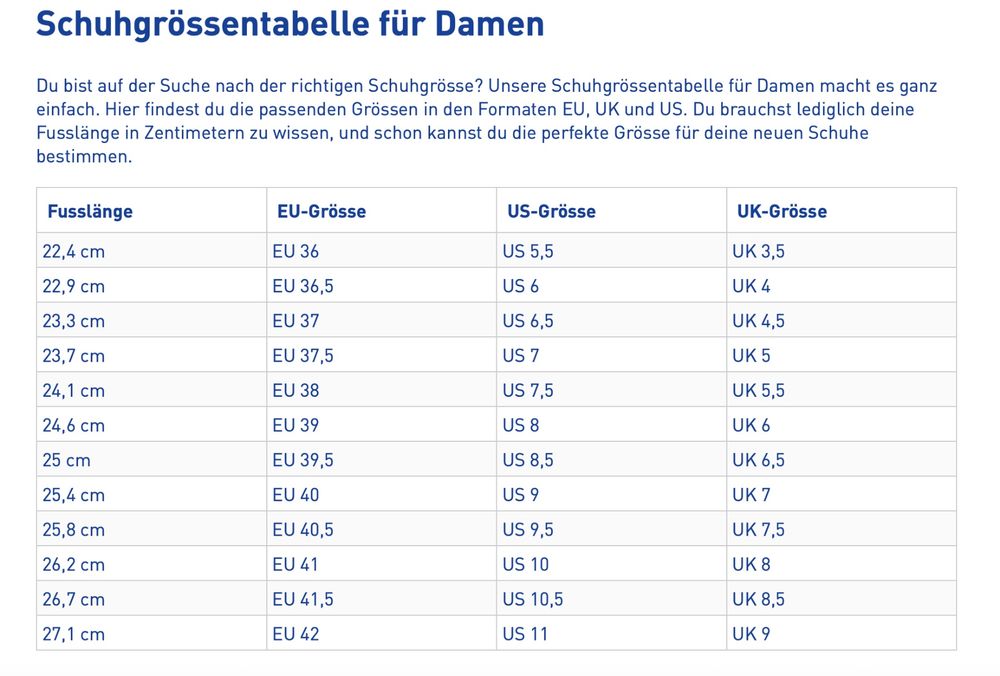1000x676 pixels.
Task: Click the 24,1 cm cell
Action: [x=152, y=390]
